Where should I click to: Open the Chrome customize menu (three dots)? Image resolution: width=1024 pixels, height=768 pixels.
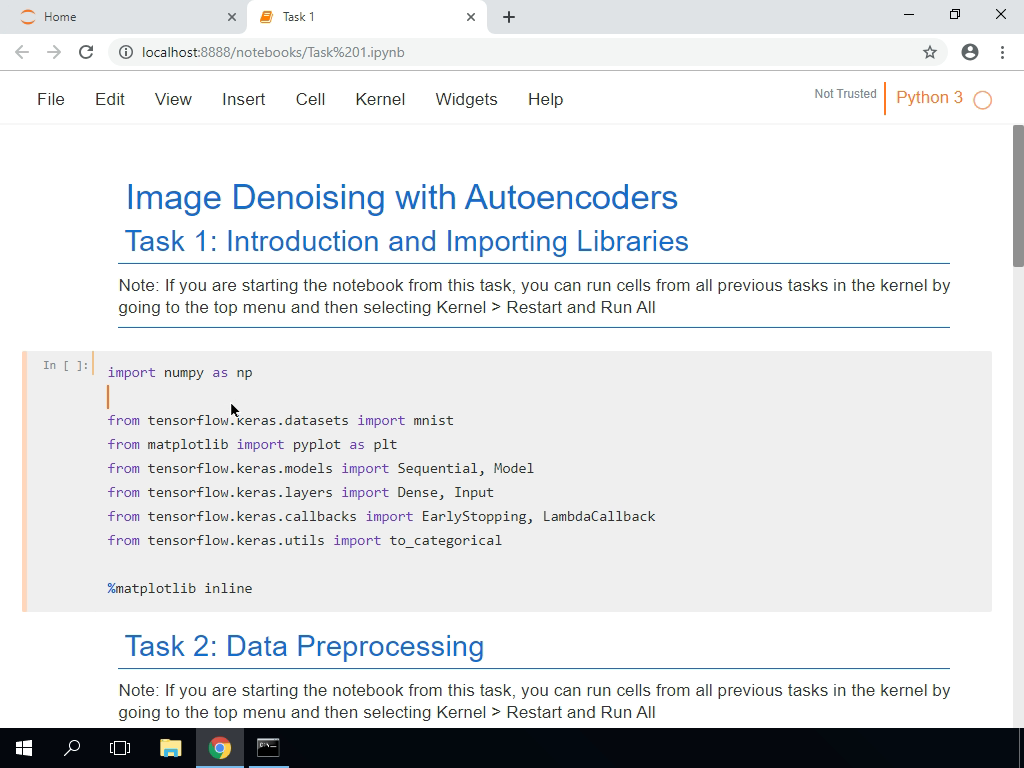[x=1003, y=52]
